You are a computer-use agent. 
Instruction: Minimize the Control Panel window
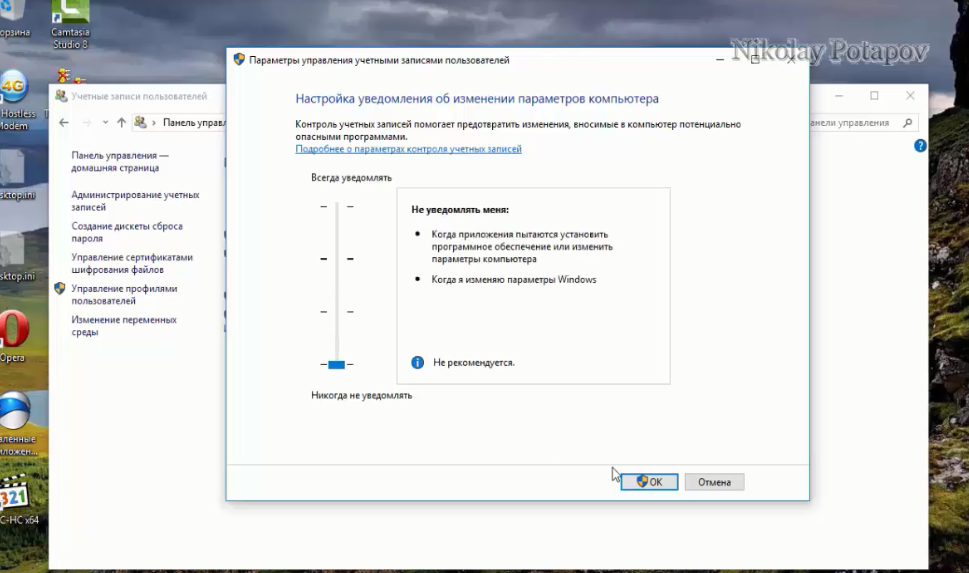(x=839, y=95)
